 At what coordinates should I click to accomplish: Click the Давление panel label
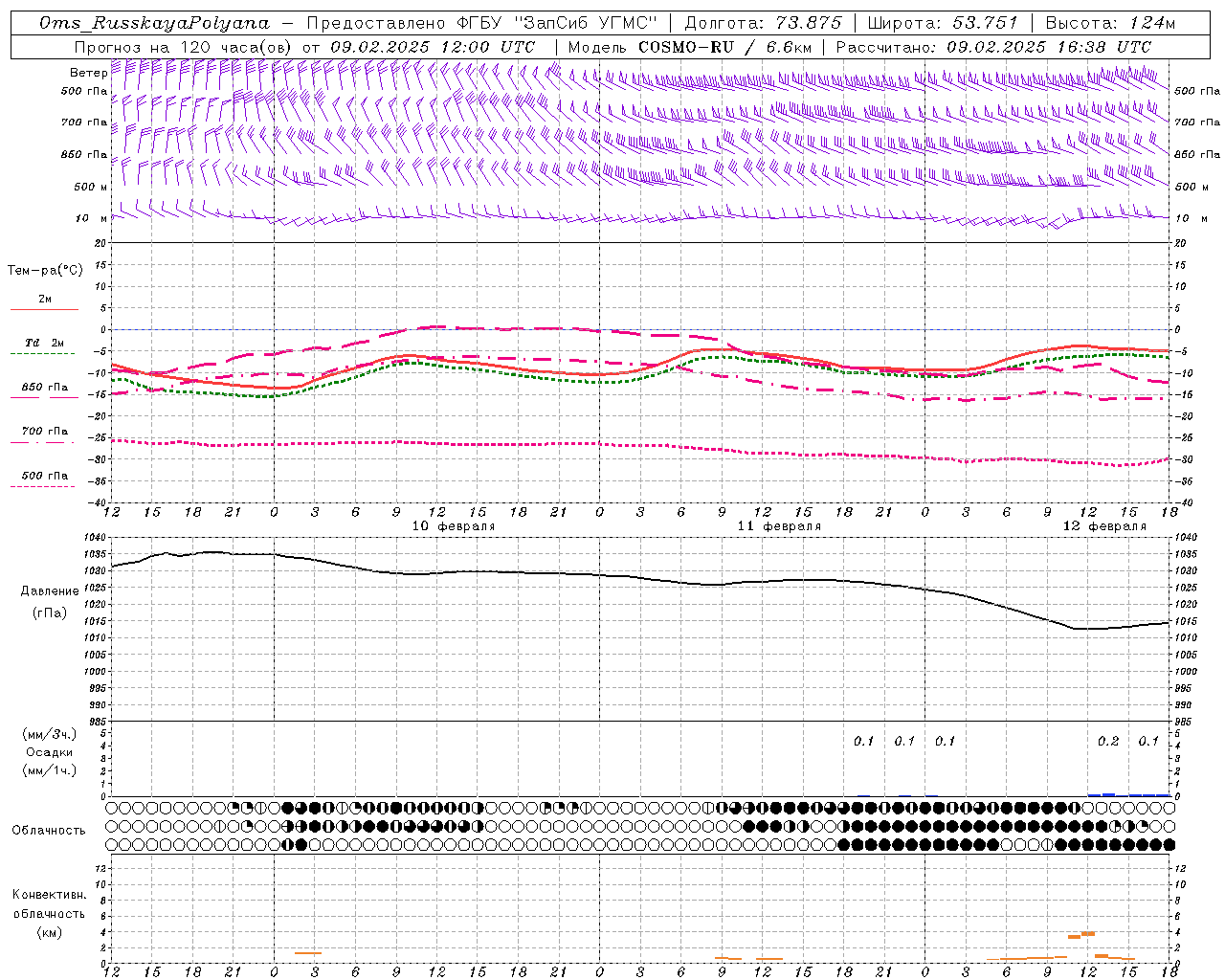(x=50, y=591)
